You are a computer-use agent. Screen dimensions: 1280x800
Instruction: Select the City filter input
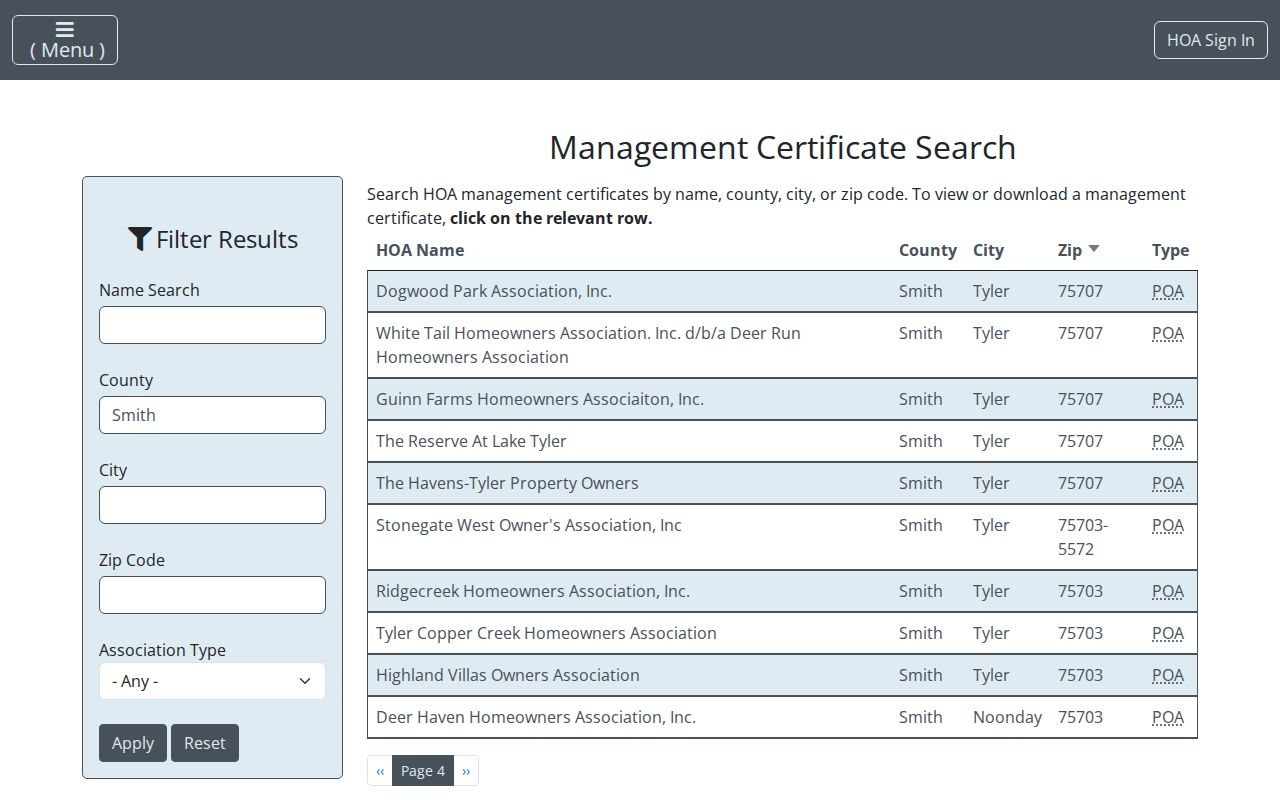point(212,505)
